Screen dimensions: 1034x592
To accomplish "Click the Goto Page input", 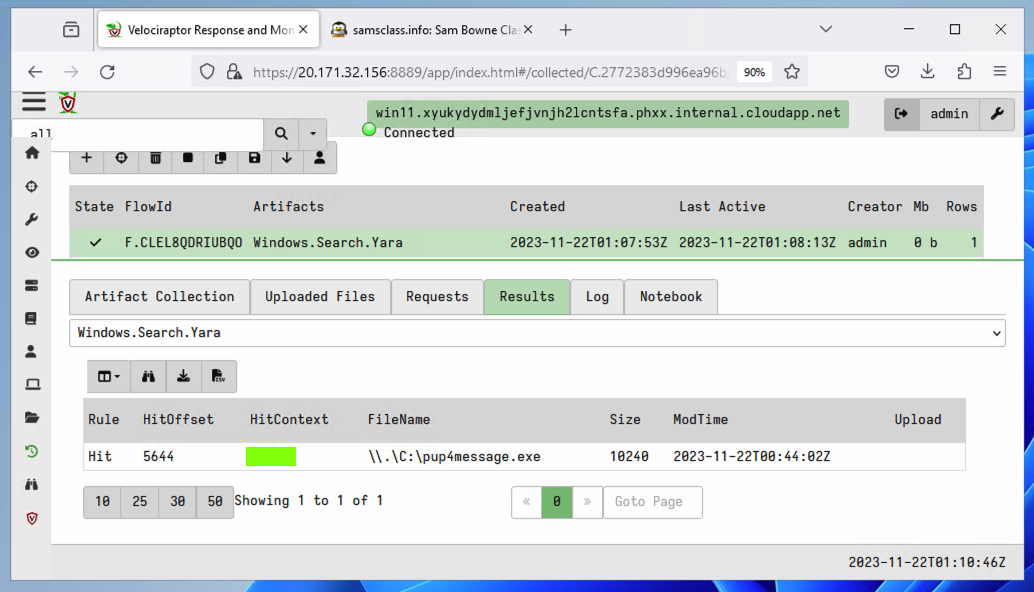I will 653,502.
